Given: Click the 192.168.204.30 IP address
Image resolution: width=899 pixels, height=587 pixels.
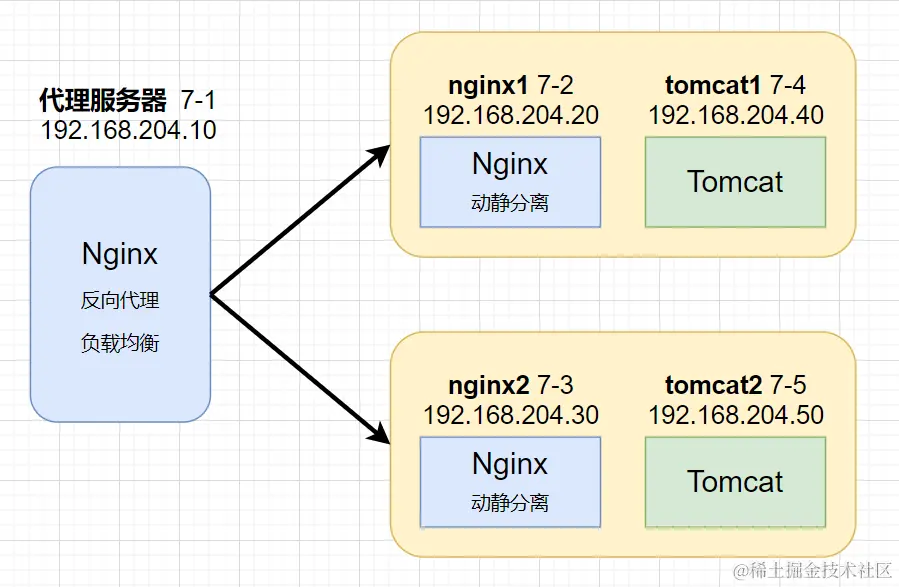Looking at the screenshot, I should click(x=511, y=415).
